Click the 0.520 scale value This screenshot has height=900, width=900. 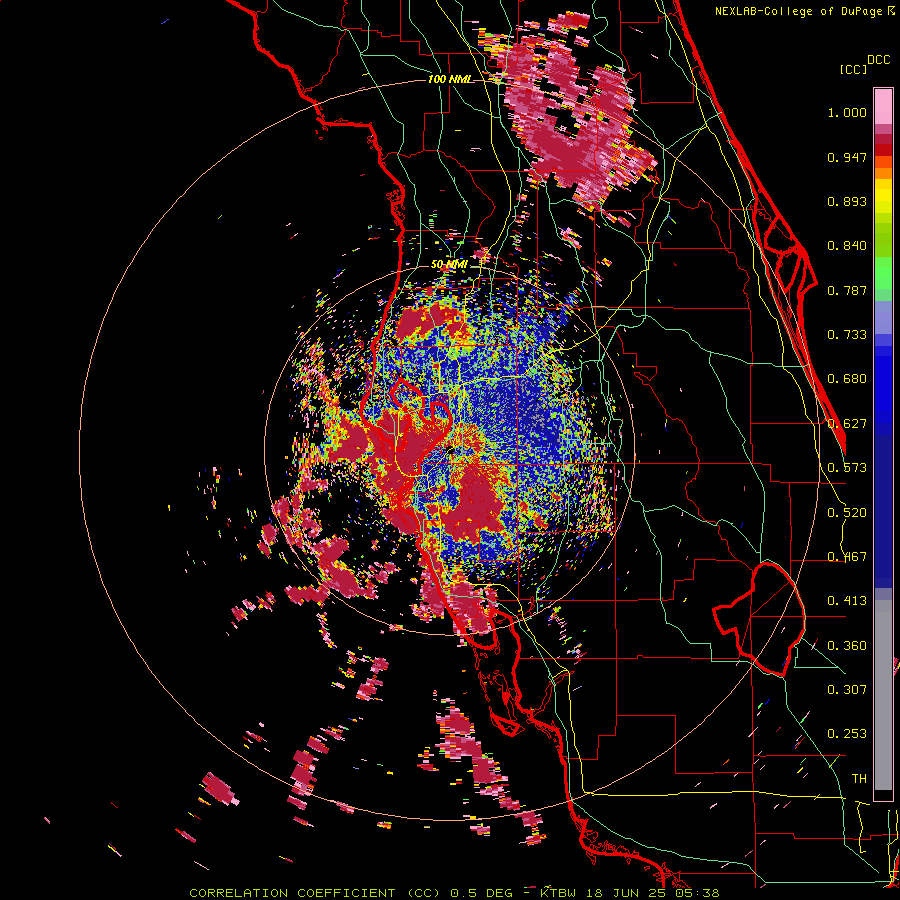847,513
